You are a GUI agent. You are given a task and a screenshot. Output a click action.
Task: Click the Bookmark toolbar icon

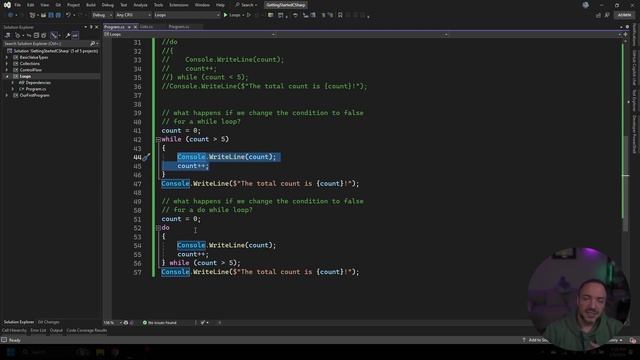coord(340,15)
